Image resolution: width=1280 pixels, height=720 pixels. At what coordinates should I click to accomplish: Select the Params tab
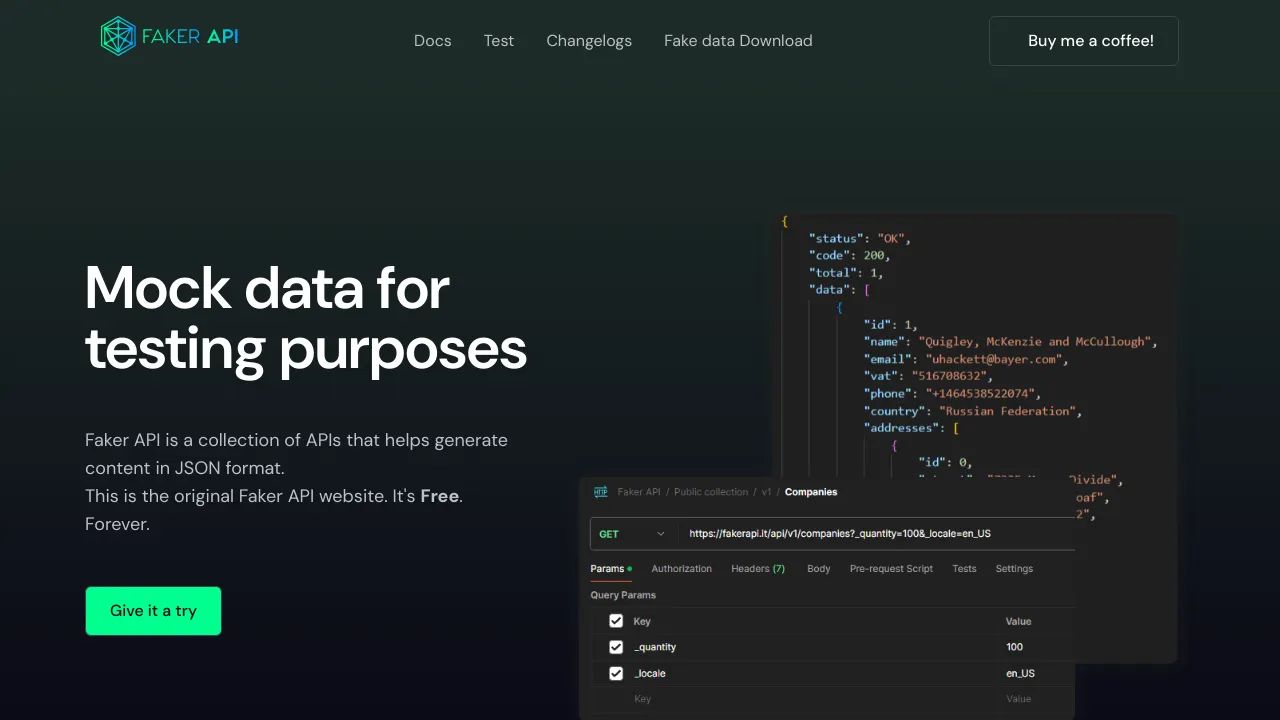tap(610, 568)
